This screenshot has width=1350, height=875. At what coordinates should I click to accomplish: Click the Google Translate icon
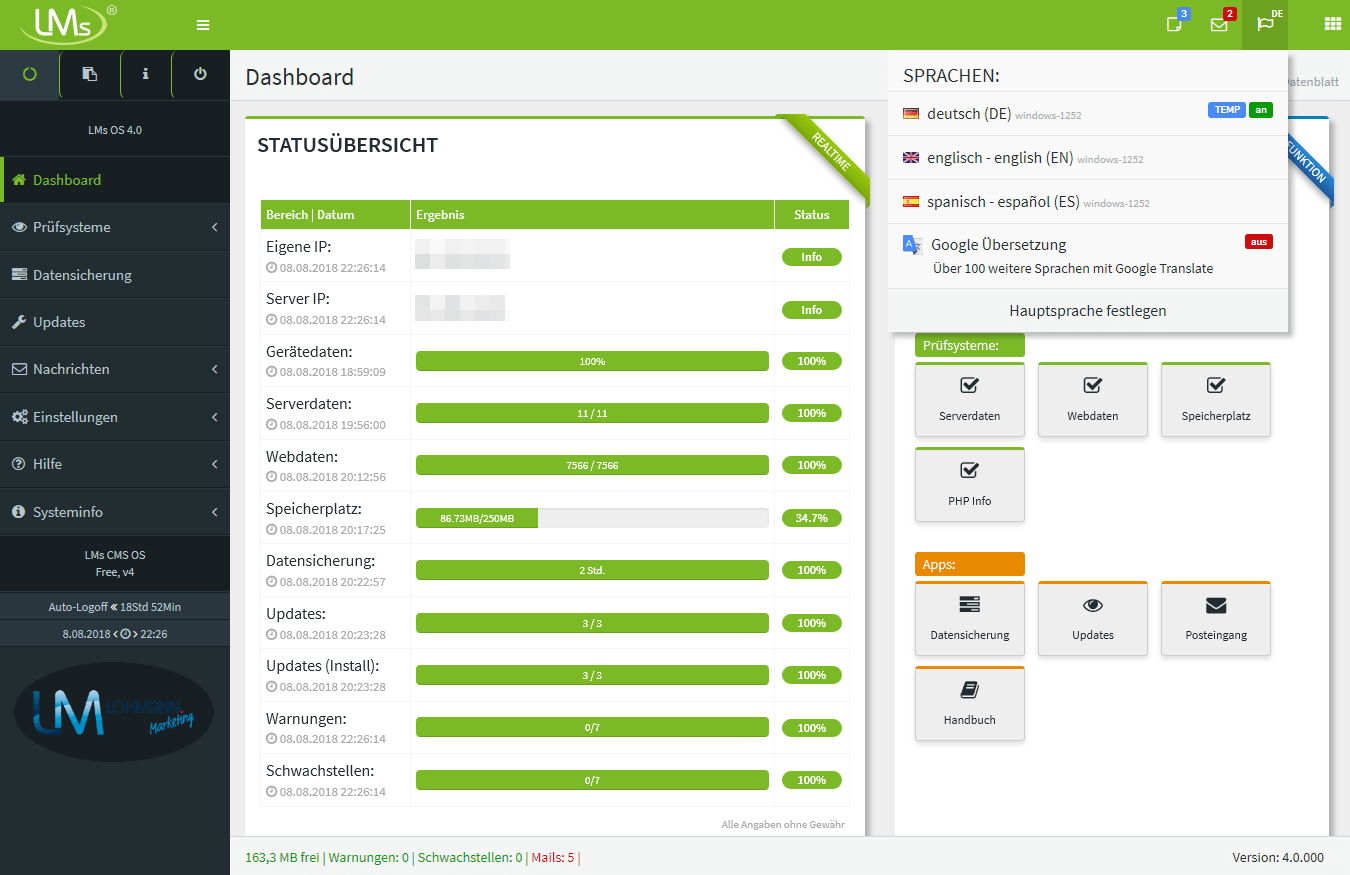tap(912, 245)
